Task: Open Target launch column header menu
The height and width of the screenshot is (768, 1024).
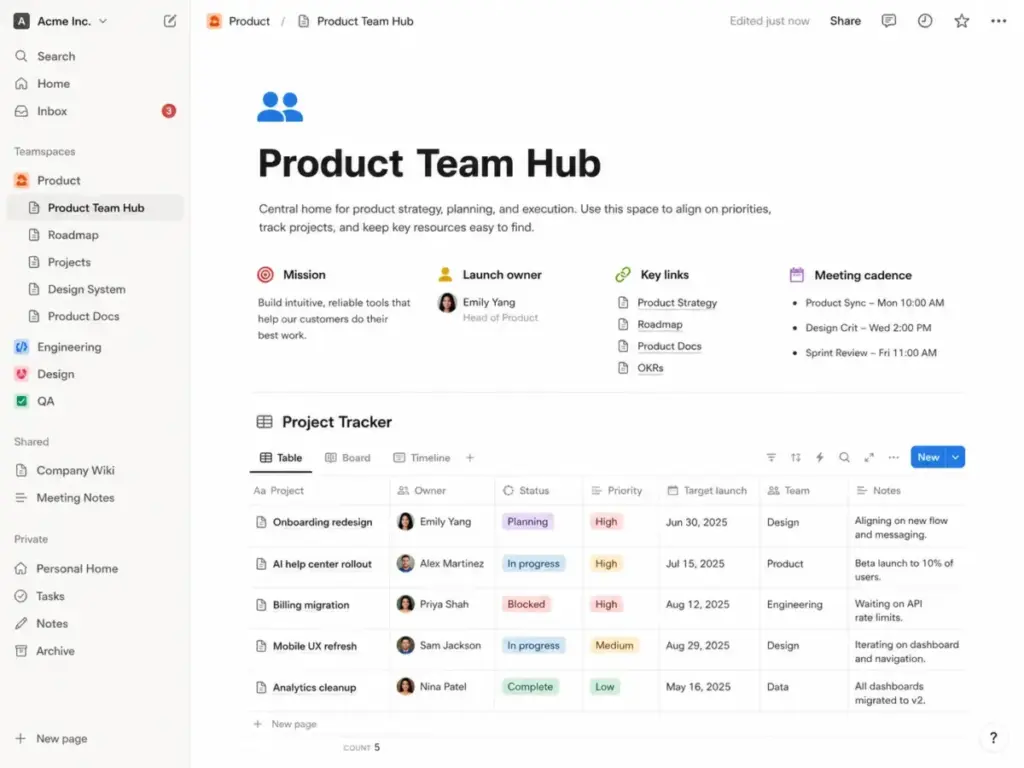Action: coord(709,490)
